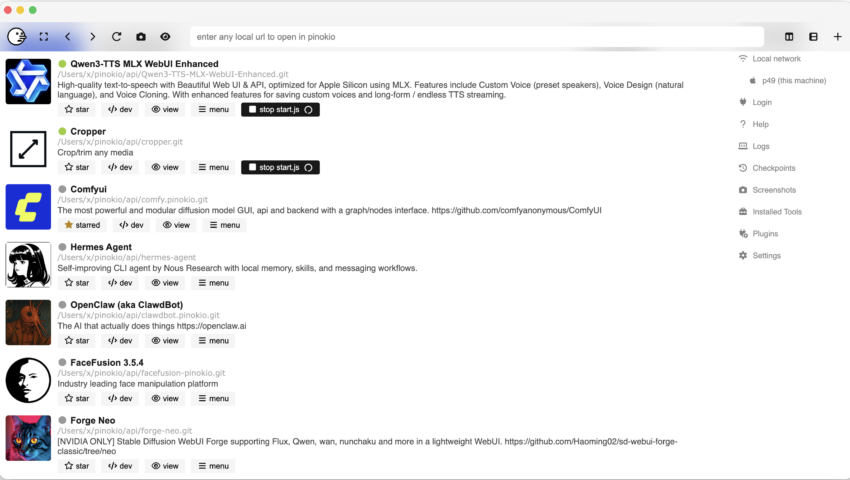Image resolution: width=850 pixels, height=480 pixels.
Task: Open Checkpoints in the sidebar
Action: coord(773,168)
